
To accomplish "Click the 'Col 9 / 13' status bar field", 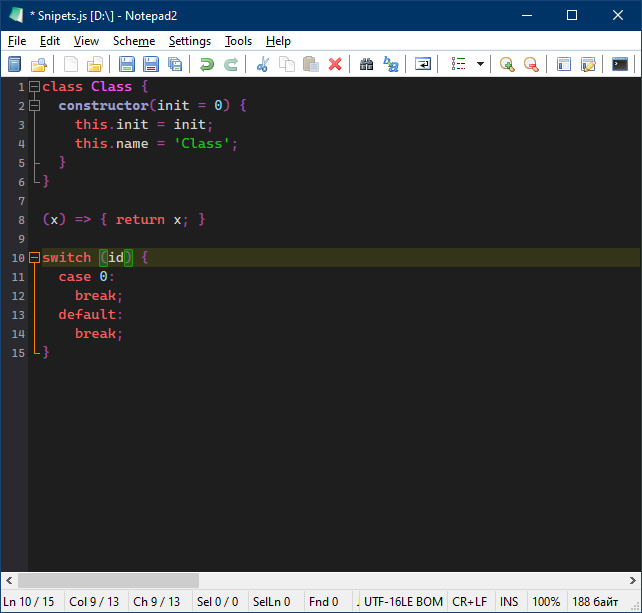I will pos(94,602).
